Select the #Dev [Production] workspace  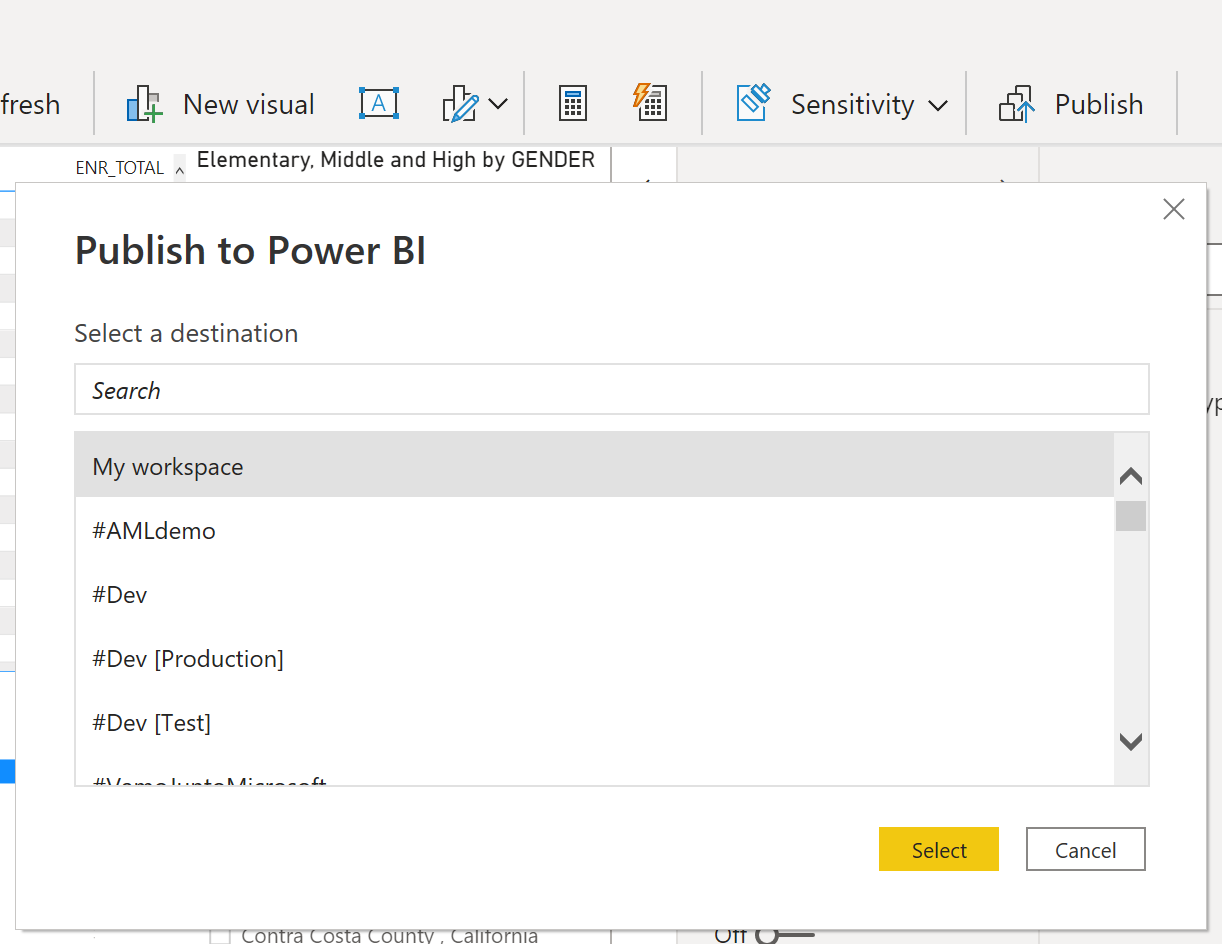point(594,658)
